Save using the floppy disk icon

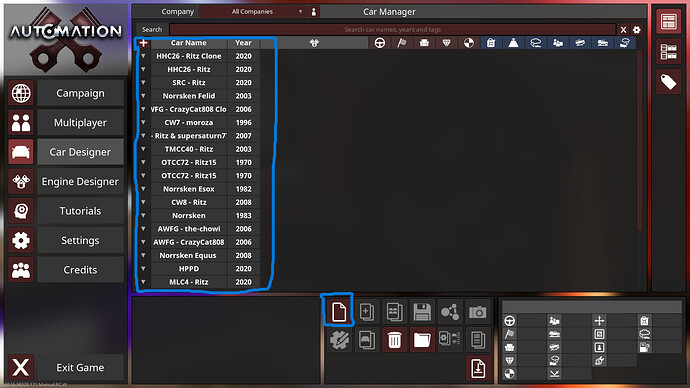point(422,312)
